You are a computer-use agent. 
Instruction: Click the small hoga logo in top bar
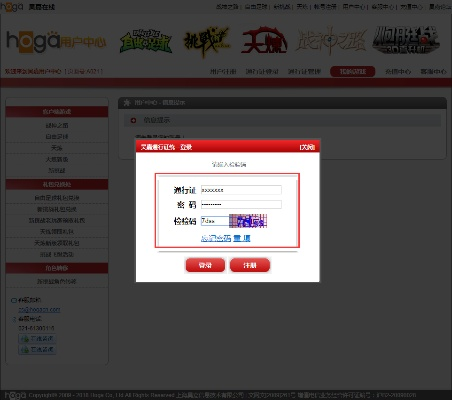[x=12, y=6]
